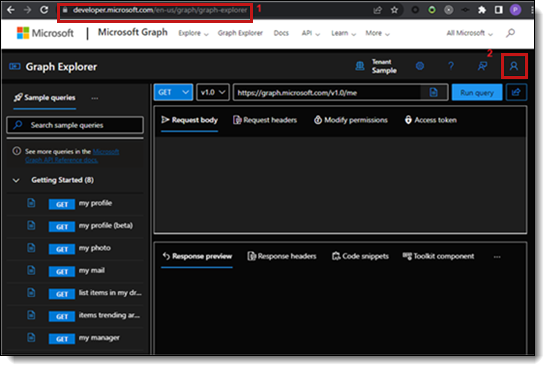Click the Run query button
Screen dimensions: 550x371
pos(477,93)
